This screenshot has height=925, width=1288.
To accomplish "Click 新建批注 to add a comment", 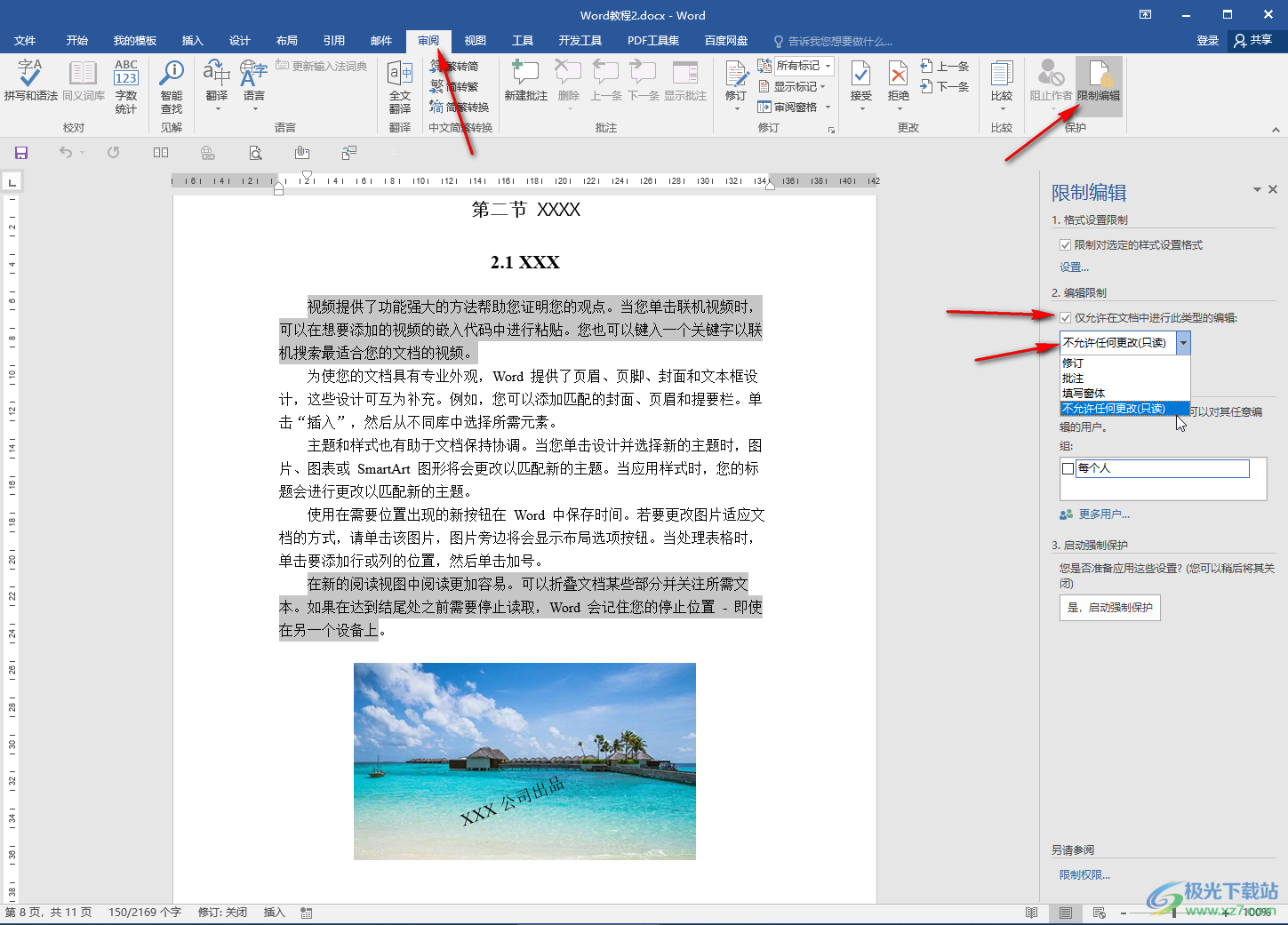I will pyautogui.click(x=525, y=81).
